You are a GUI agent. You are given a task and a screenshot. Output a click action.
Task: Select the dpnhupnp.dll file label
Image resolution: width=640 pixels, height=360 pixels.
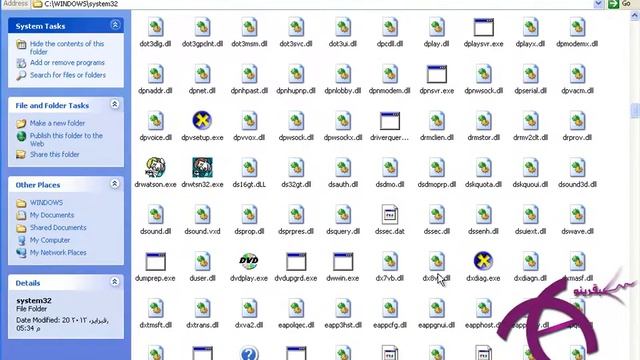[x=296, y=91]
